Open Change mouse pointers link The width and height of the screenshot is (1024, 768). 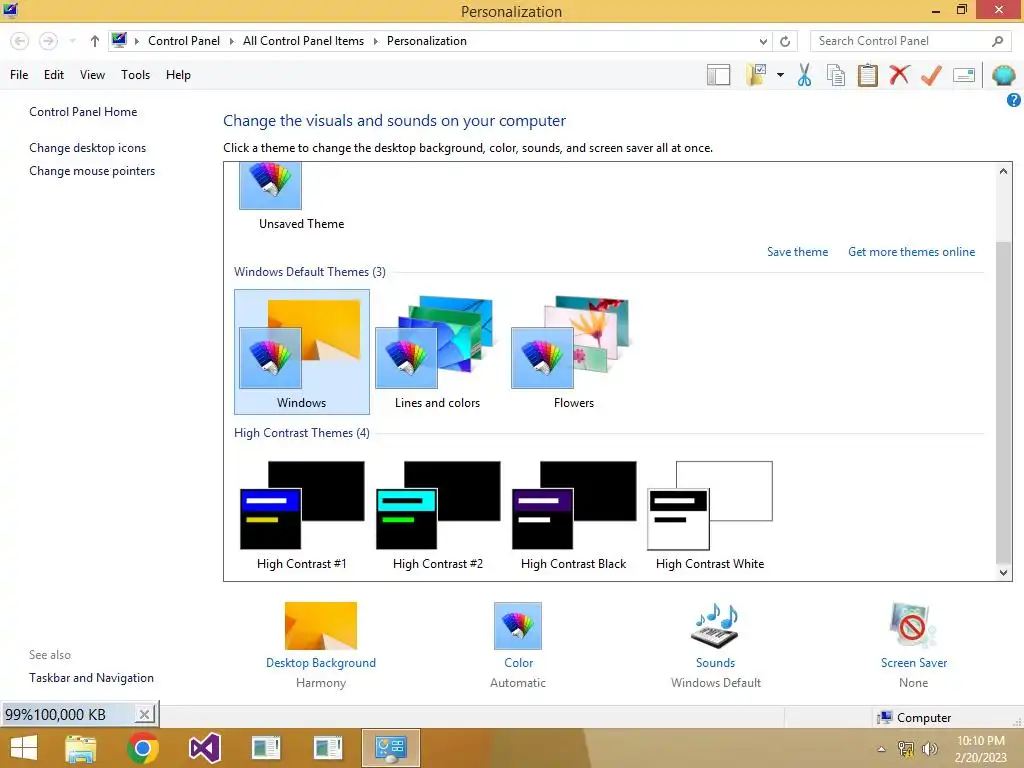point(92,170)
